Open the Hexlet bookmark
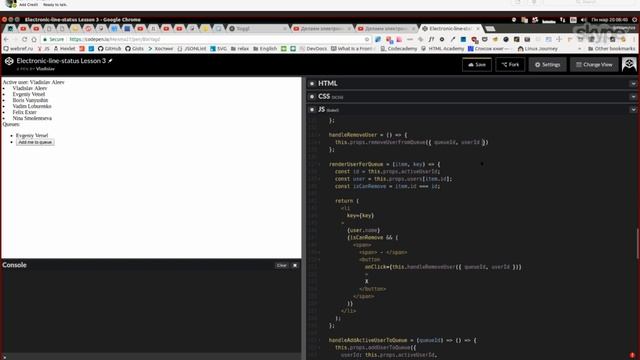The image size is (640, 360). pos(64,49)
